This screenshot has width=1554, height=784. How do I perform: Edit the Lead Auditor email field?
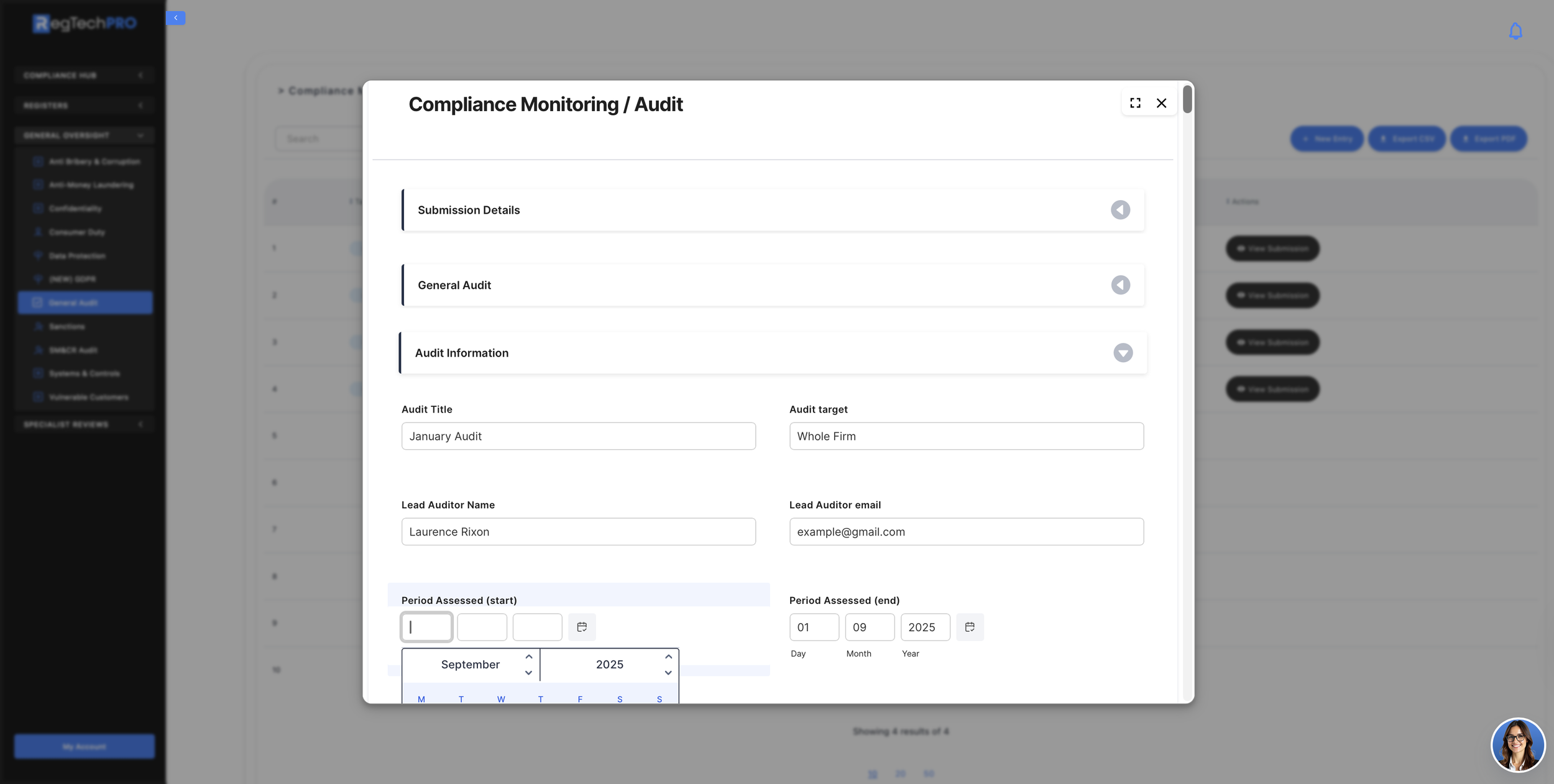click(x=966, y=532)
